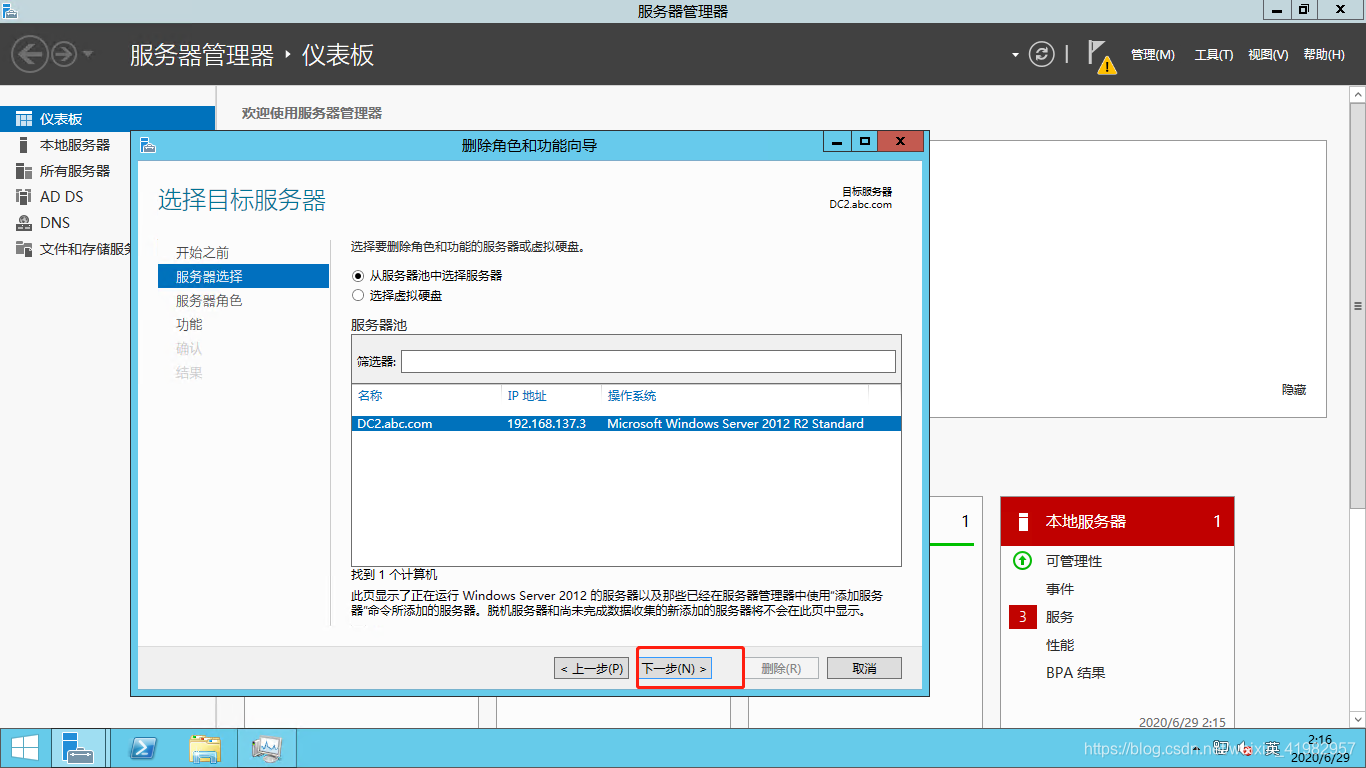This screenshot has height=768, width=1366.
Task: Go to the 开始之前 wizard step
Action: click(202, 253)
